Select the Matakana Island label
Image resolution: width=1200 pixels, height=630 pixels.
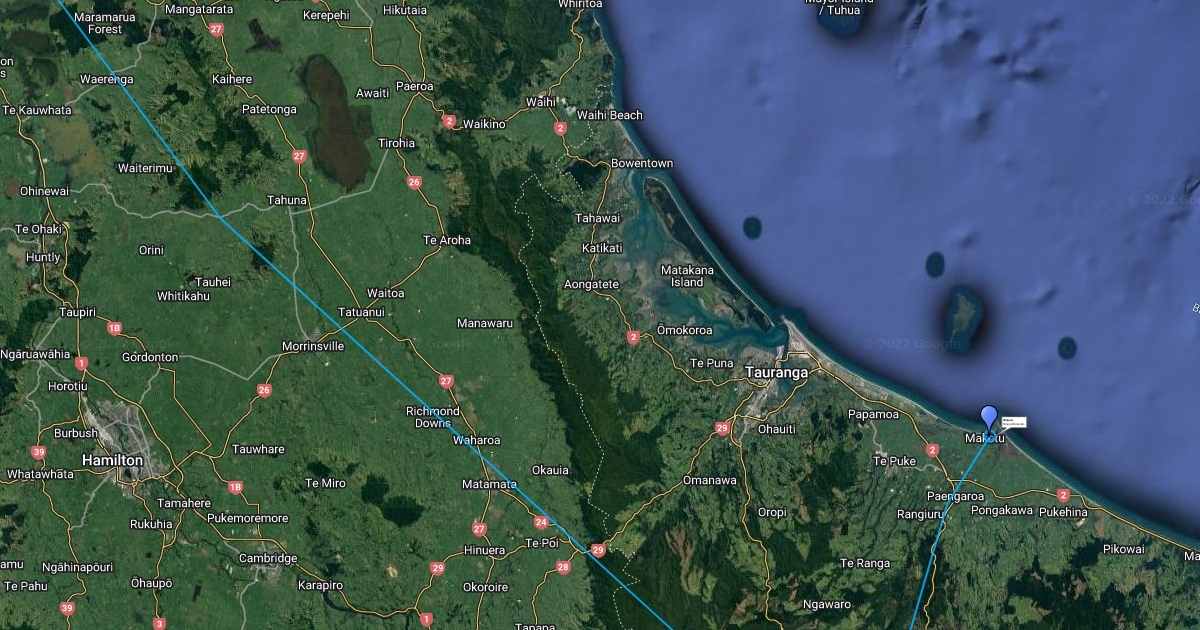tap(688, 276)
